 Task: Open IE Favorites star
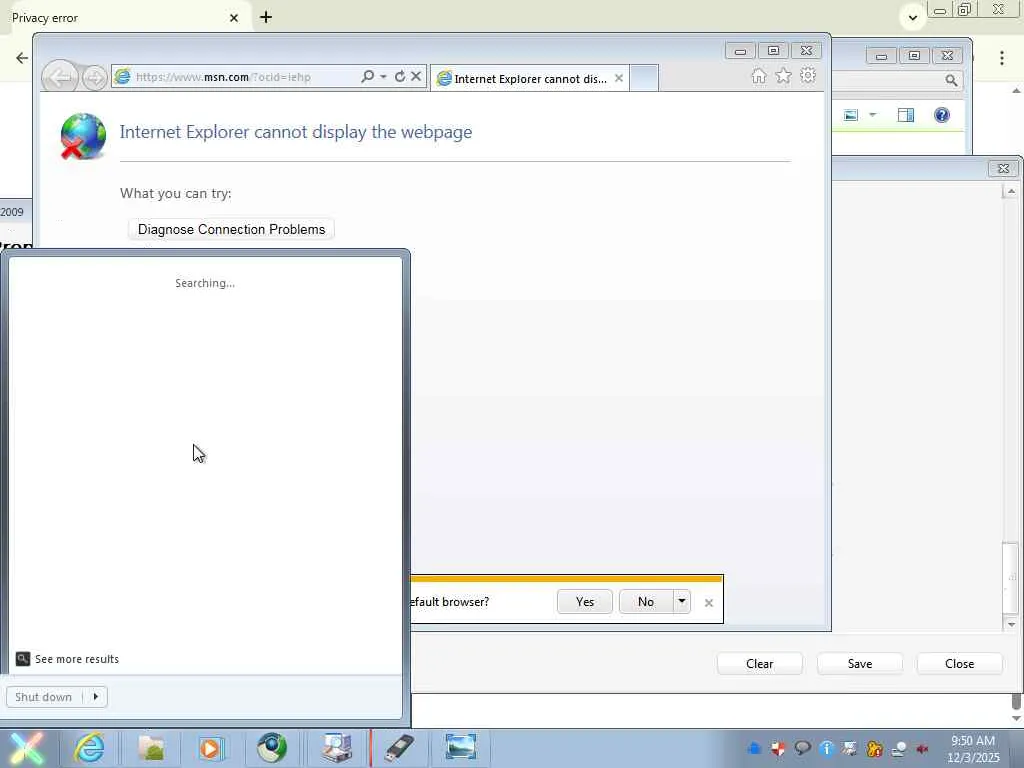(x=783, y=76)
